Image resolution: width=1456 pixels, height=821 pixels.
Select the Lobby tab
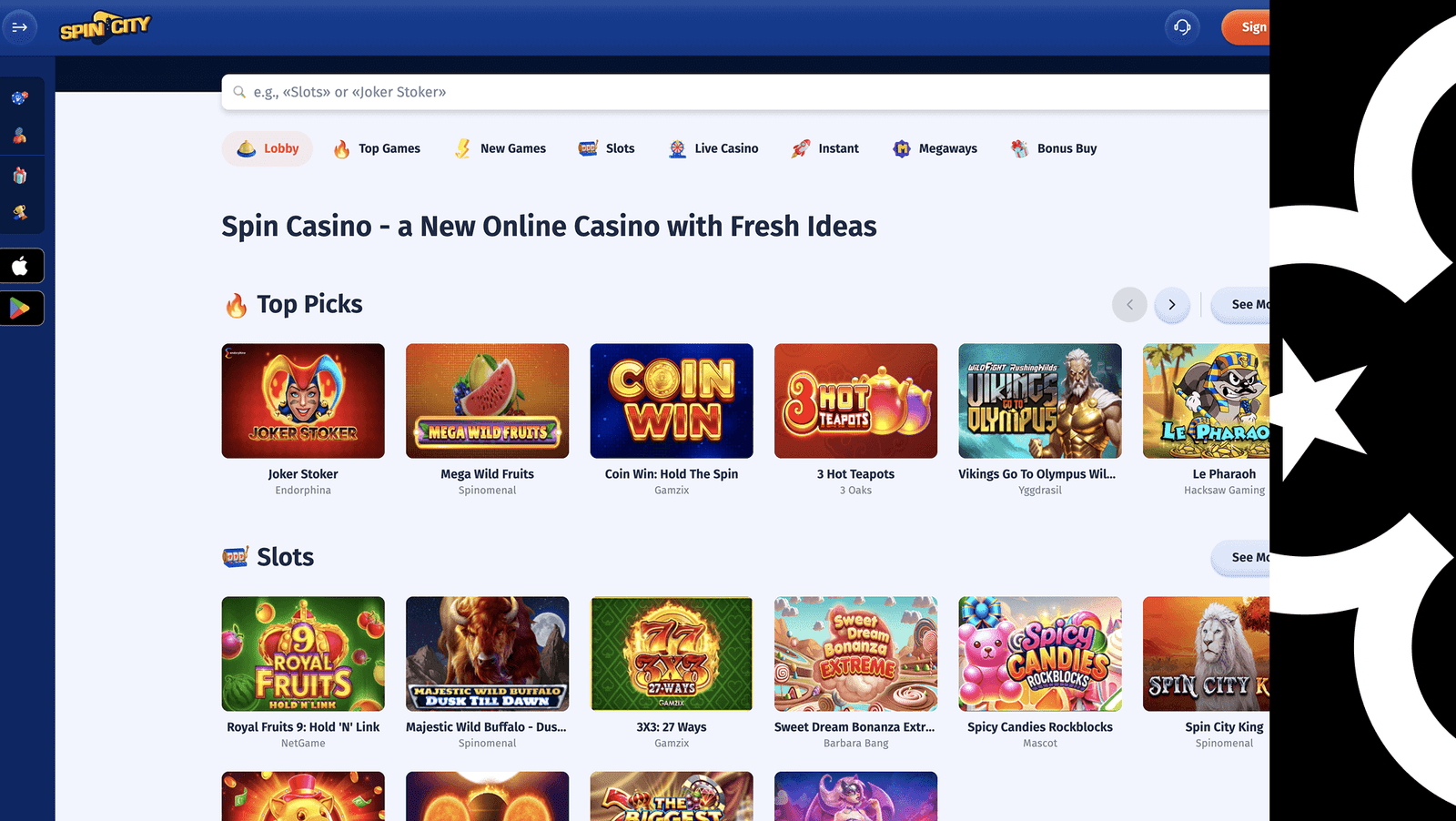268,148
